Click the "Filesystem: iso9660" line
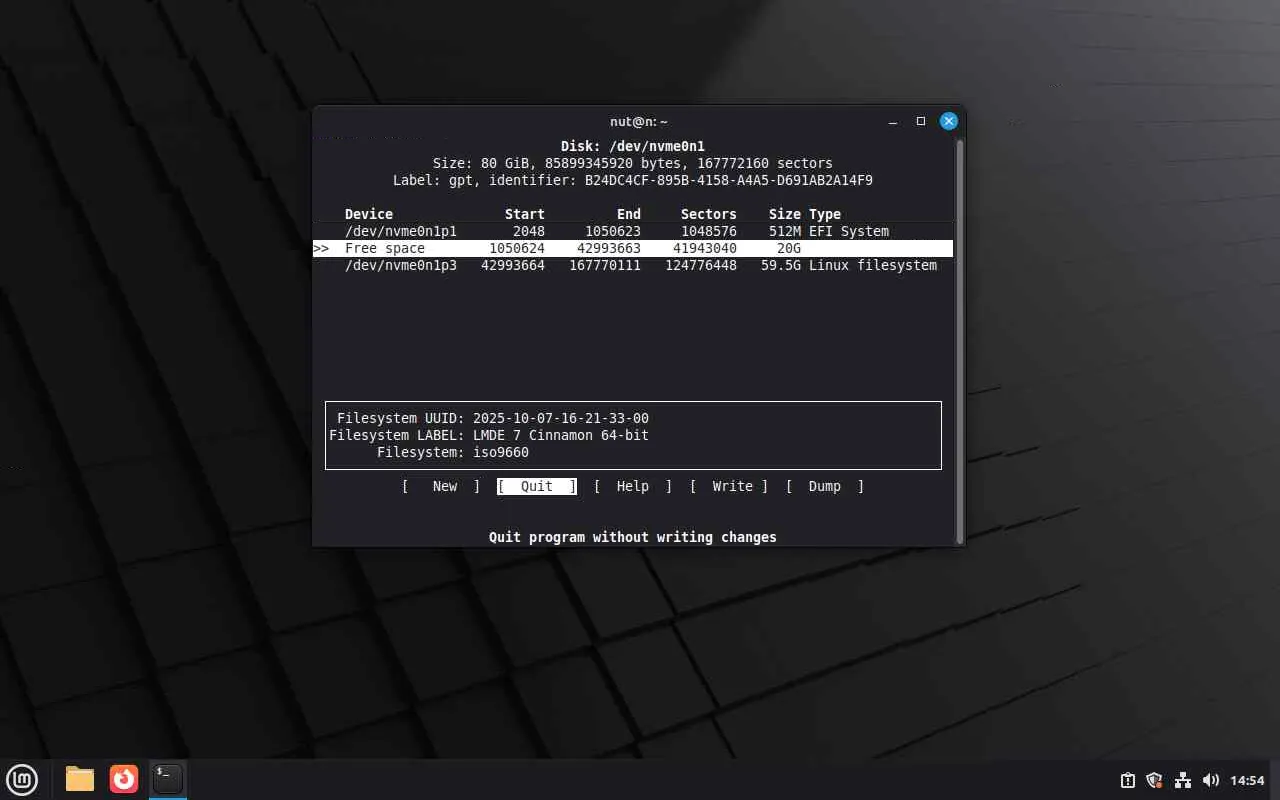 click(453, 452)
